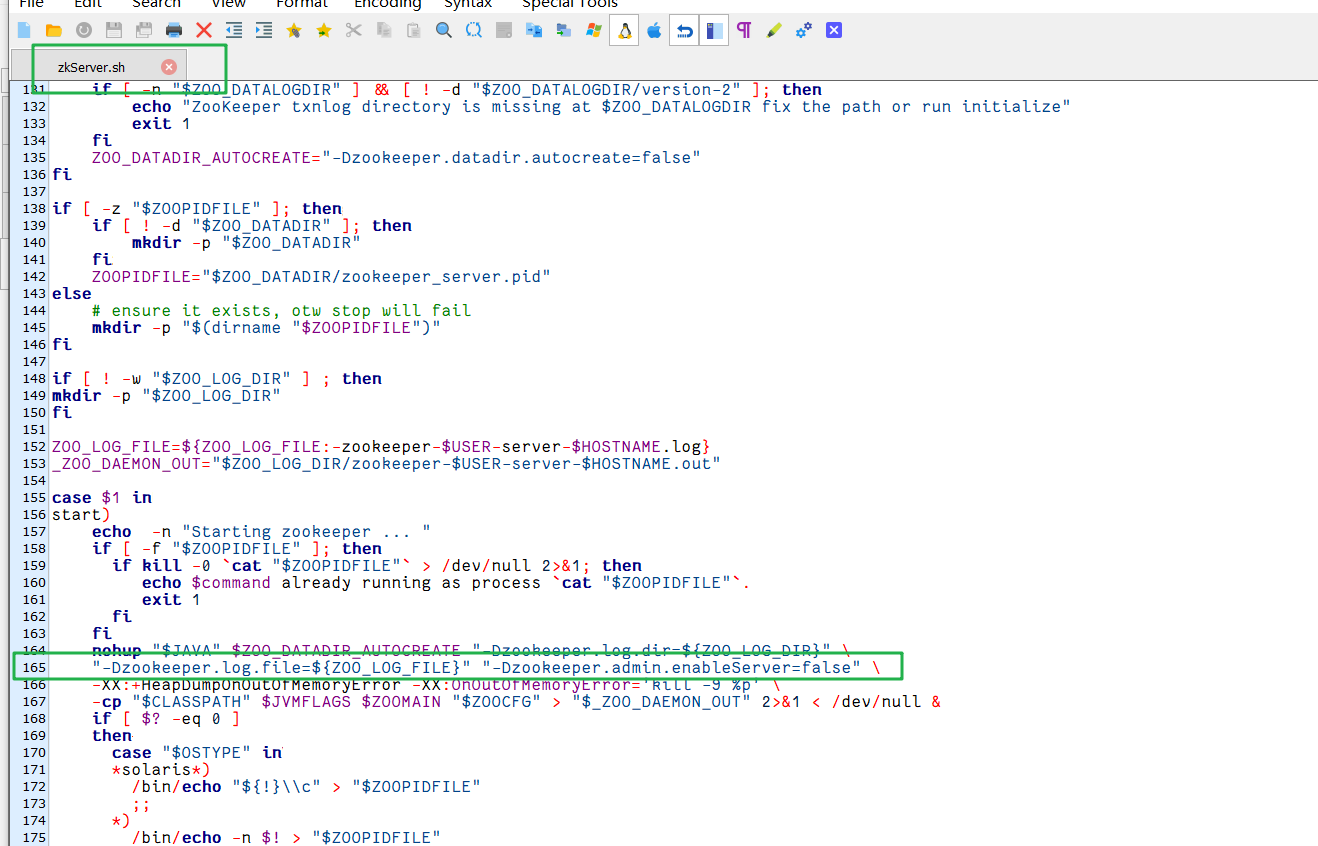Toggle word wrap arrow icon
This screenshot has width=1318, height=846.
684,30
